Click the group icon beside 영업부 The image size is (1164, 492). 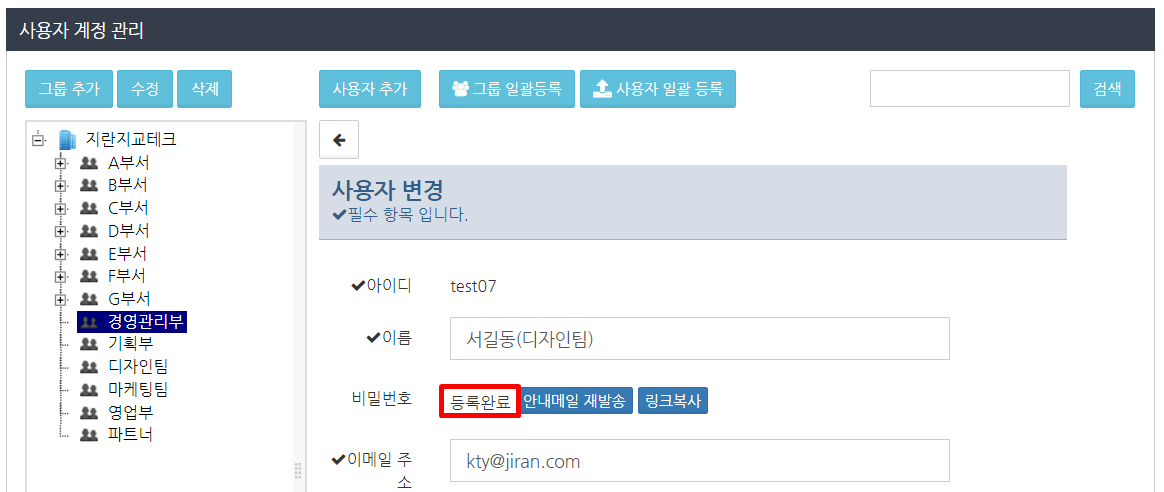click(x=88, y=412)
